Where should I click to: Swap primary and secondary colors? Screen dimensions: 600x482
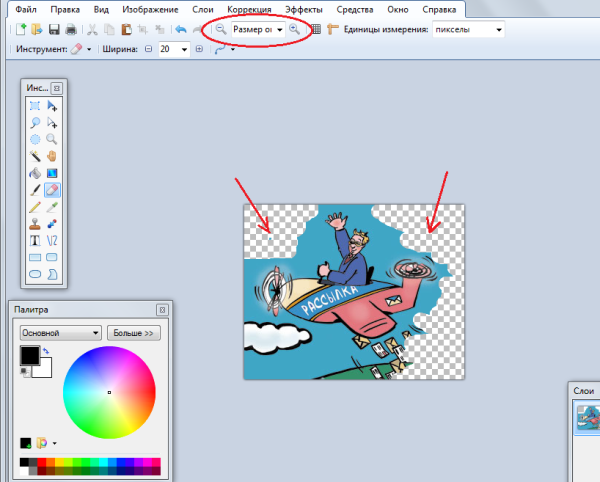[x=45, y=351]
